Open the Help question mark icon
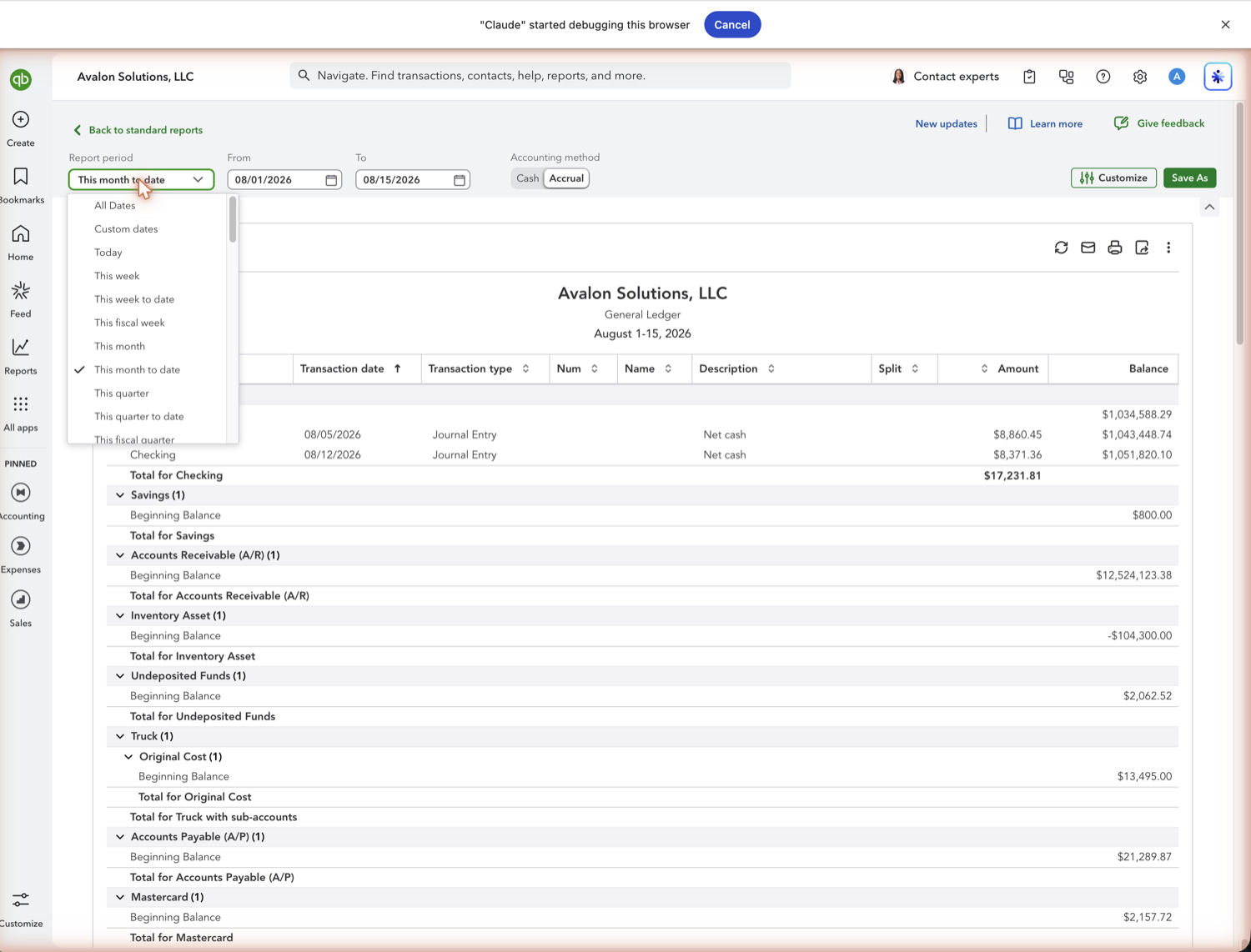 (1103, 77)
